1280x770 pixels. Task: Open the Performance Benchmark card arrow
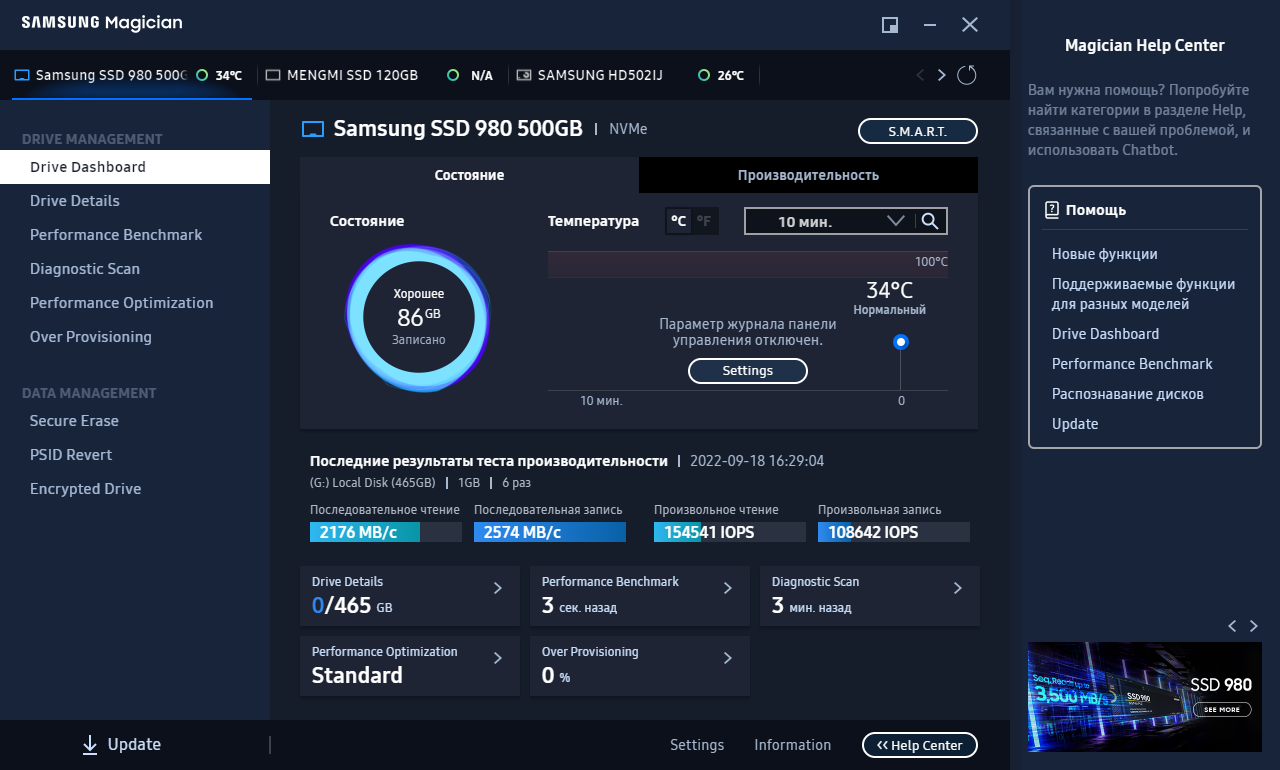coord(728,588)
